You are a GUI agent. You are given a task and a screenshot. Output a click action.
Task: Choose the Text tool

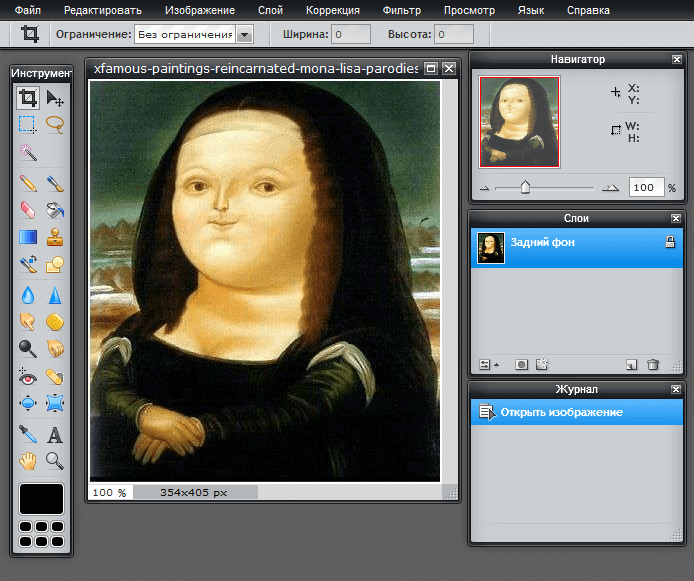[55, 434]
